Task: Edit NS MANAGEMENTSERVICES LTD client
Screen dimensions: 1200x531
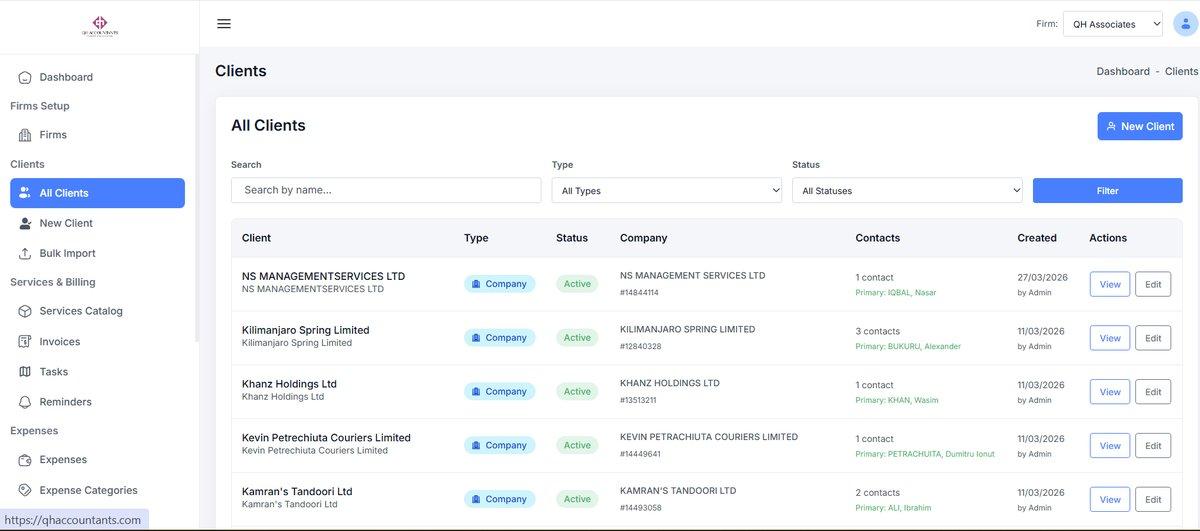Action: [x=1153, y=284]
